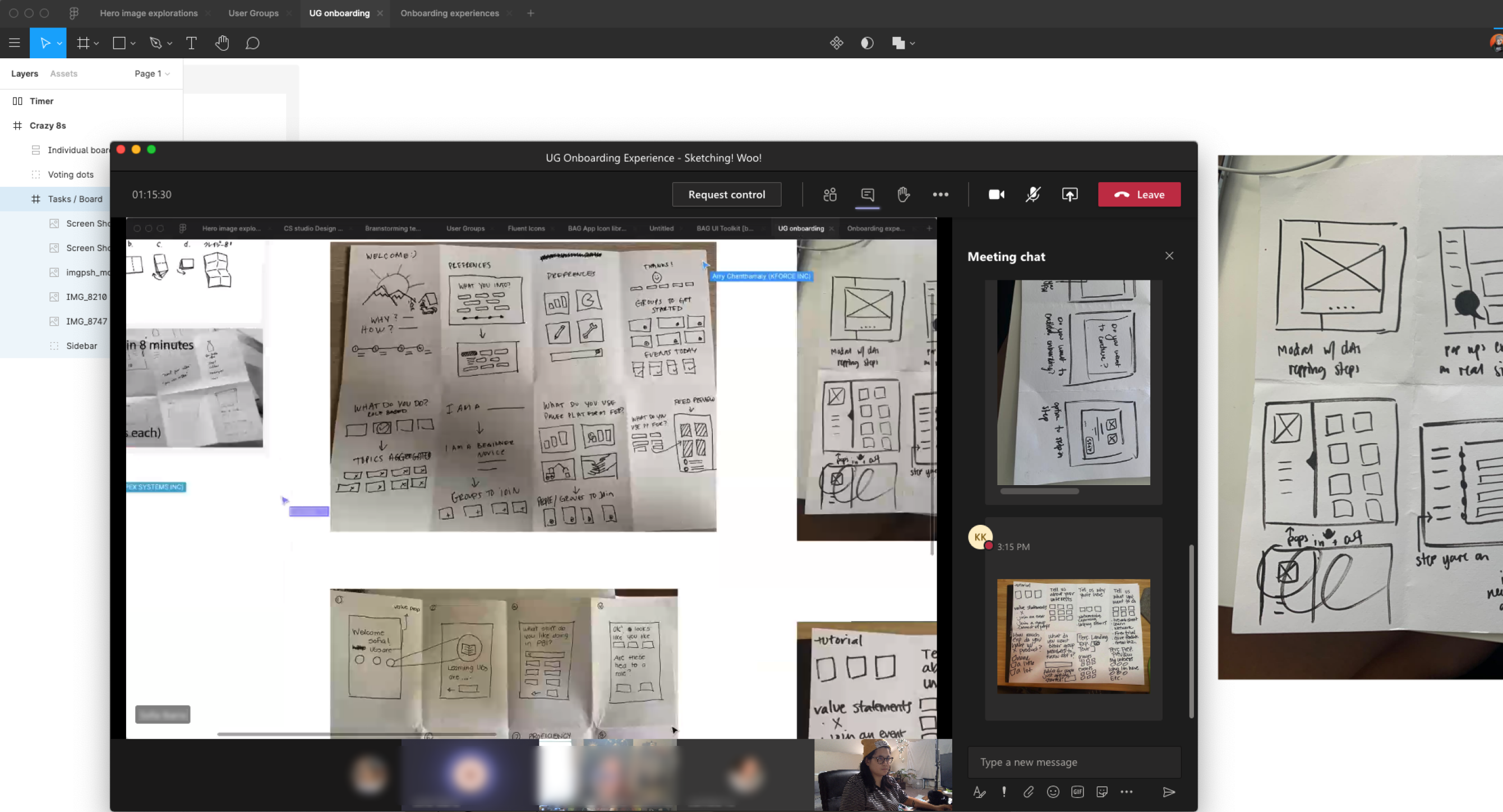Expand the Page 1 dropdown
Screen dimensions: 1503x812
pyautogui.click(x=153, y=73)
